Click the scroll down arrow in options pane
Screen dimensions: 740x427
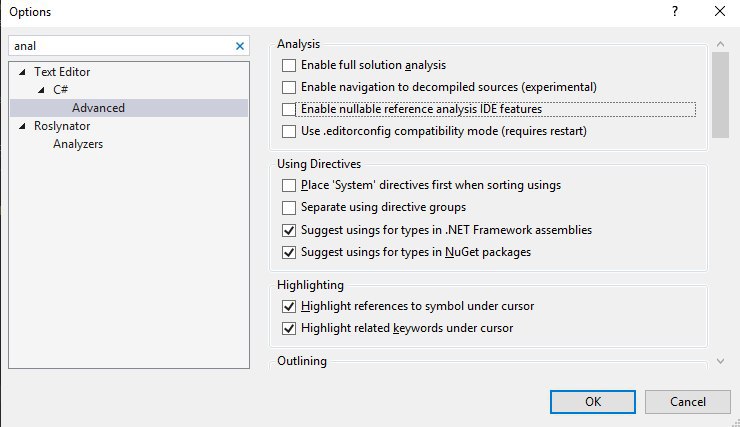(x=720, y=361)
